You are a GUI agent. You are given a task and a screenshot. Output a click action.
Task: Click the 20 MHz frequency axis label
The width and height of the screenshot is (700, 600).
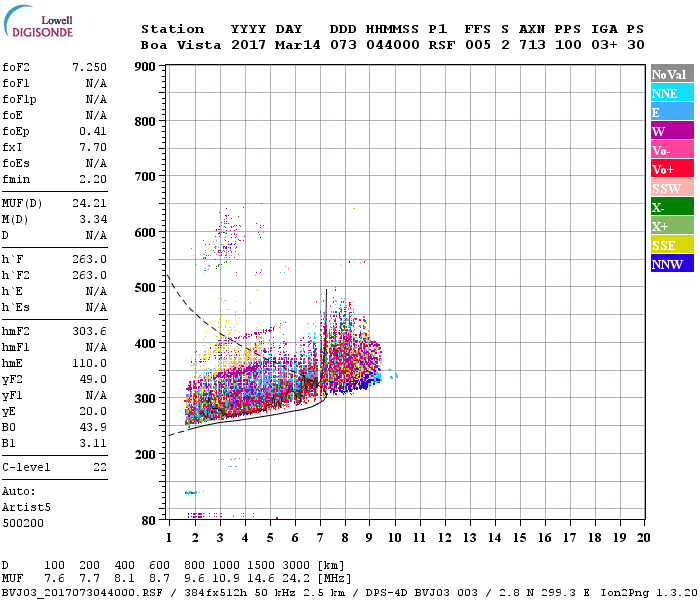click(643, 538)
